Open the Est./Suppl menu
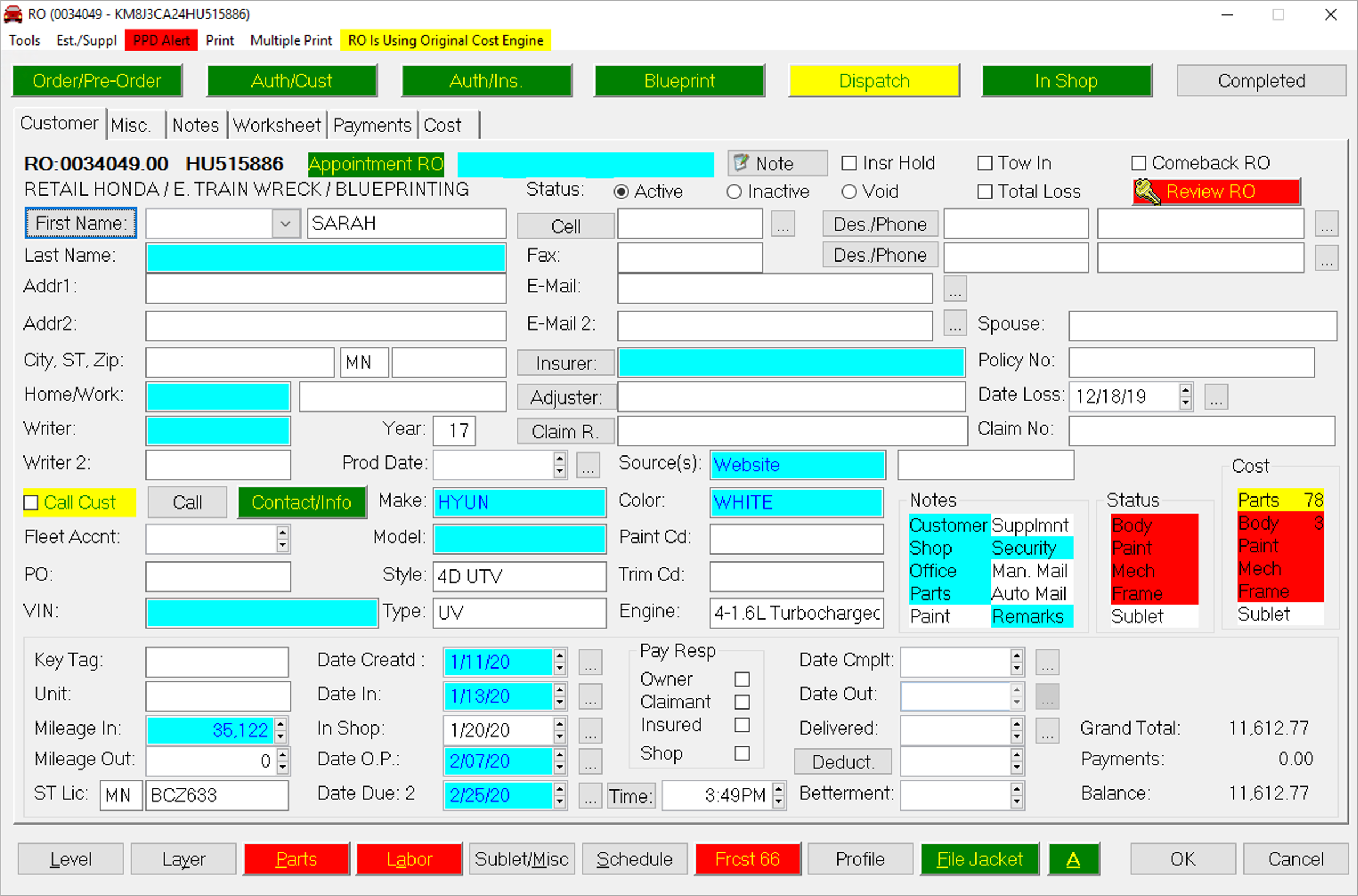Image resolution: width=1358 pixels, height=896 pixels. click(86, 40)
